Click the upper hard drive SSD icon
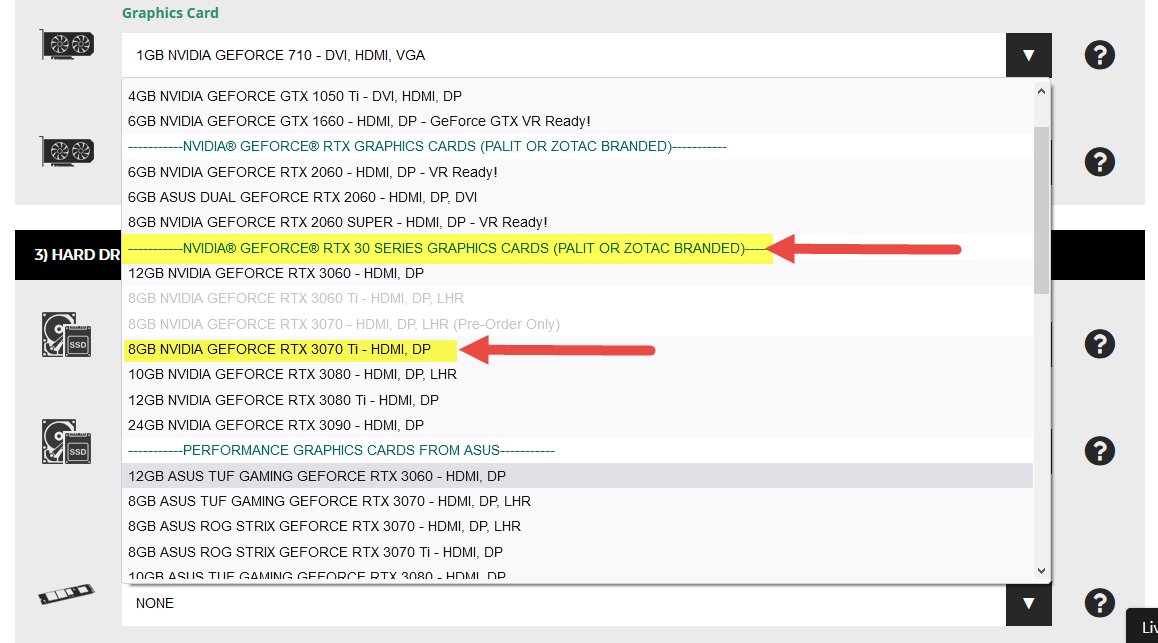Screen dimensions: 1158x643 (66, 334)
